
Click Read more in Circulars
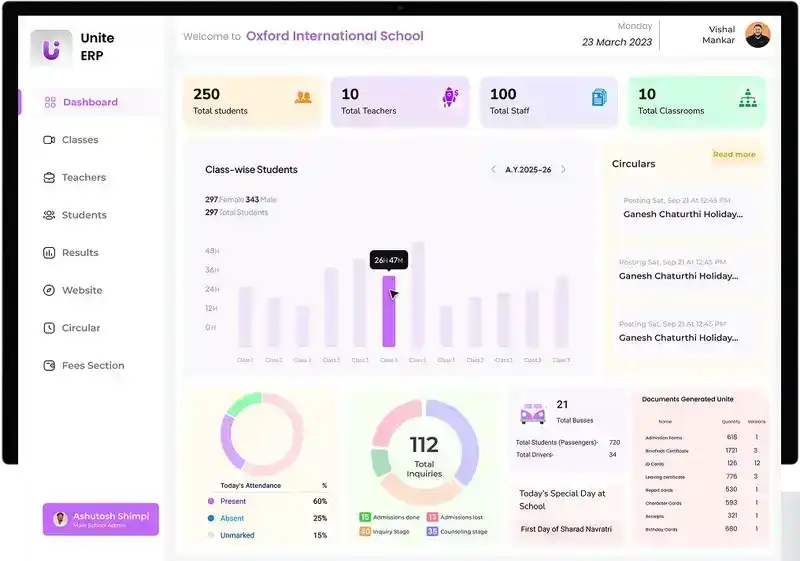click(734, 155)
